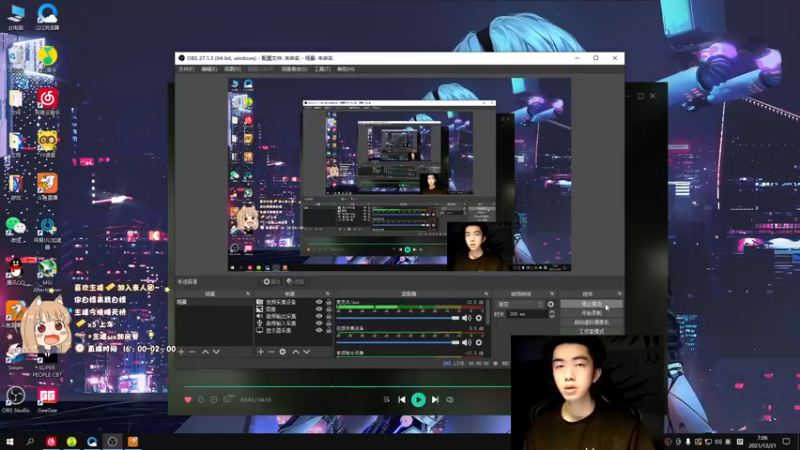The width and height of the screenshot is (800, 450).
Task: Remove the selected source with the minus icon
Action: (271, 352)
